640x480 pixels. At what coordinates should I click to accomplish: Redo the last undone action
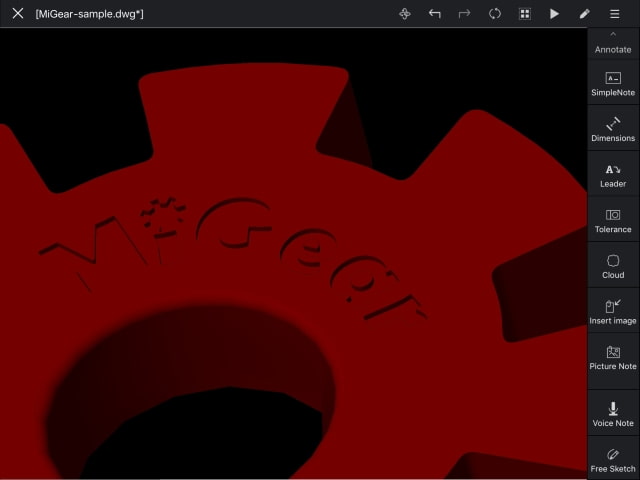(464, 14)
